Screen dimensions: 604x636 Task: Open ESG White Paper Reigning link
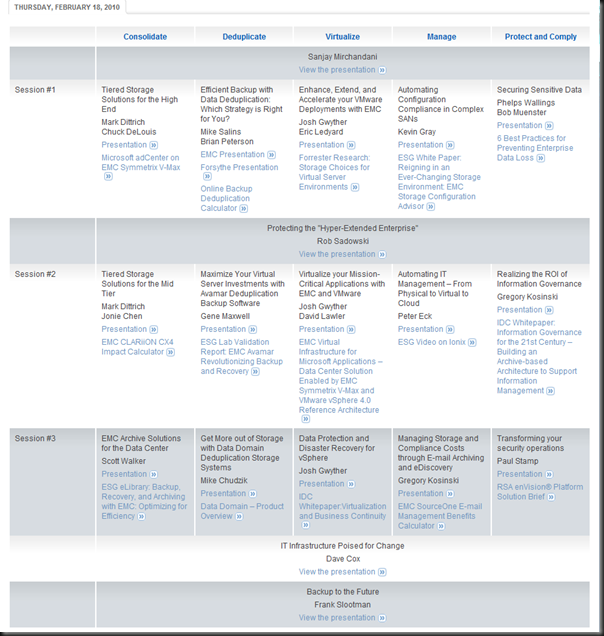[439, 182]
